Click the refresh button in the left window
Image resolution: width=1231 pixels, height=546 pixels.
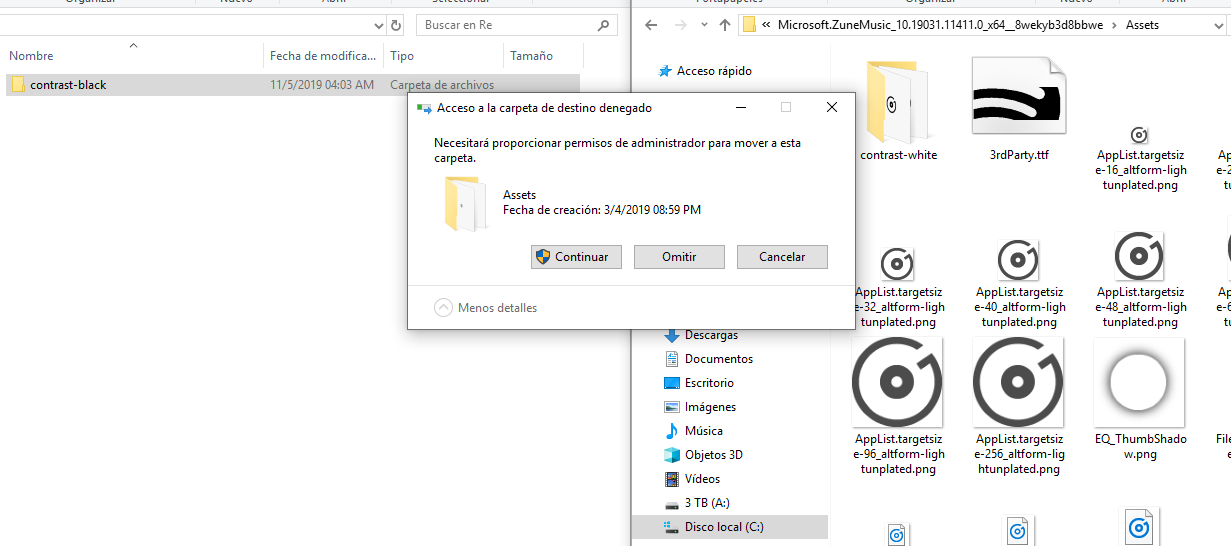tap(397, 25)
